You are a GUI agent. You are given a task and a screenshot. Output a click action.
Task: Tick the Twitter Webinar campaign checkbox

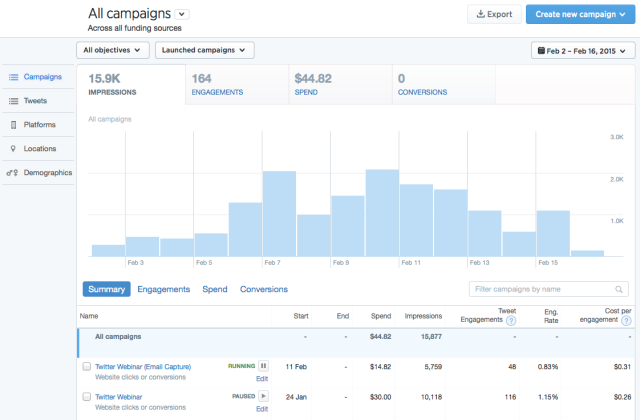pos(87,397)
